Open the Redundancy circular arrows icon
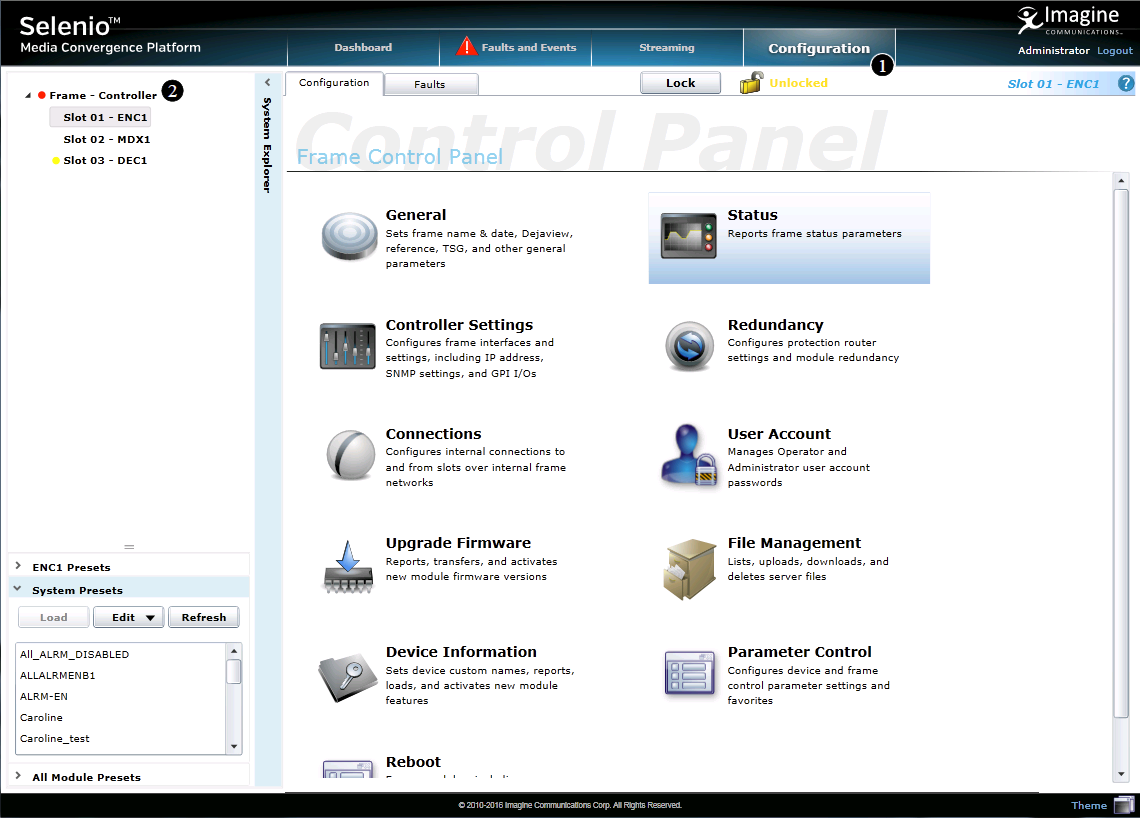This screenshot has width=1140, height=818. [689, 346]
